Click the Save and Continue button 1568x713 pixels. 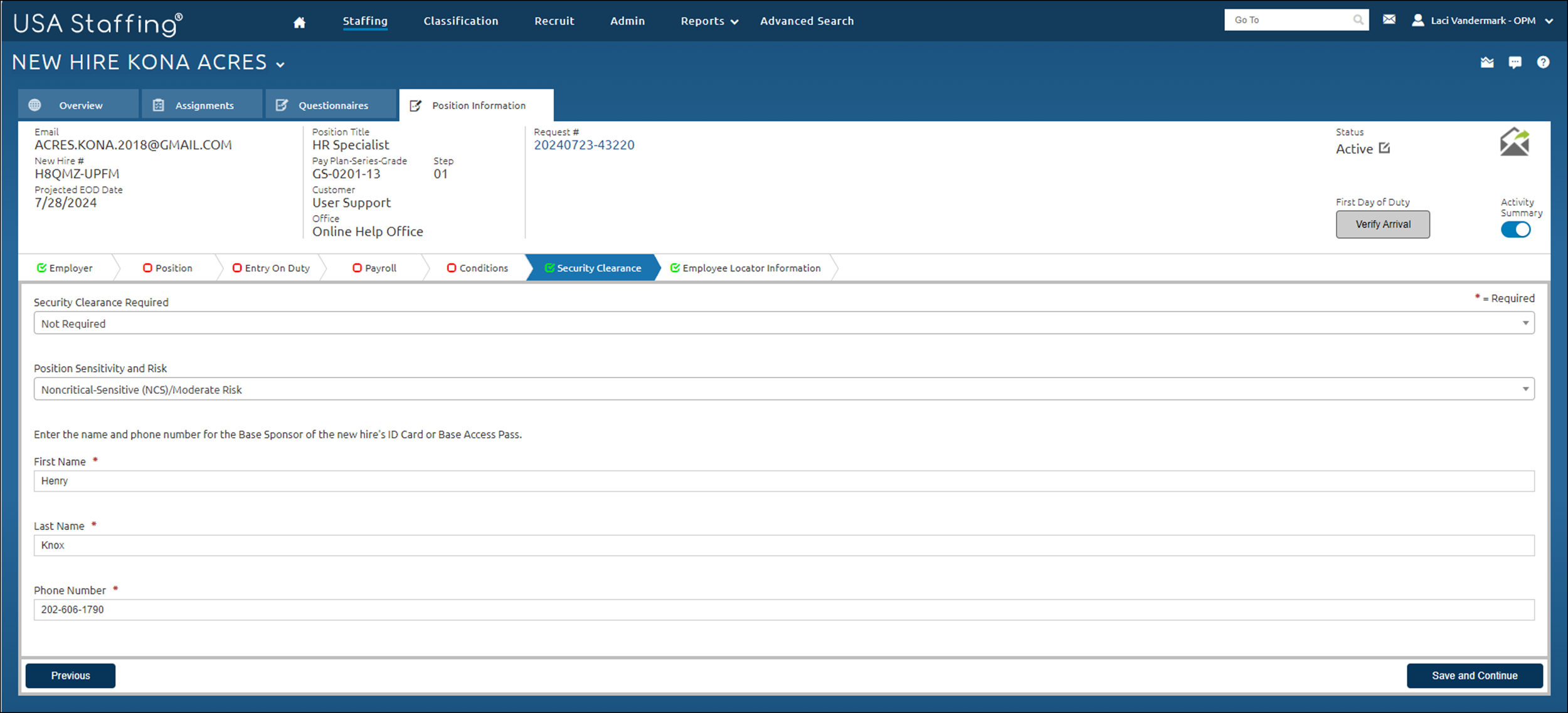pos(1474,675)
